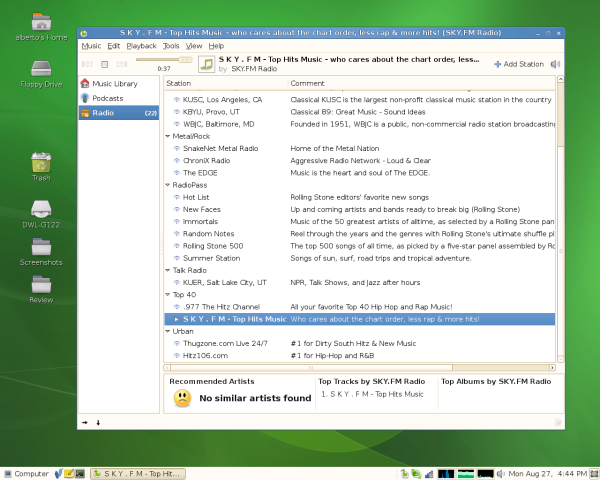Select KUER, Salt Lake City, UT station
The image size is (600, 480).
tap(360, 282)
